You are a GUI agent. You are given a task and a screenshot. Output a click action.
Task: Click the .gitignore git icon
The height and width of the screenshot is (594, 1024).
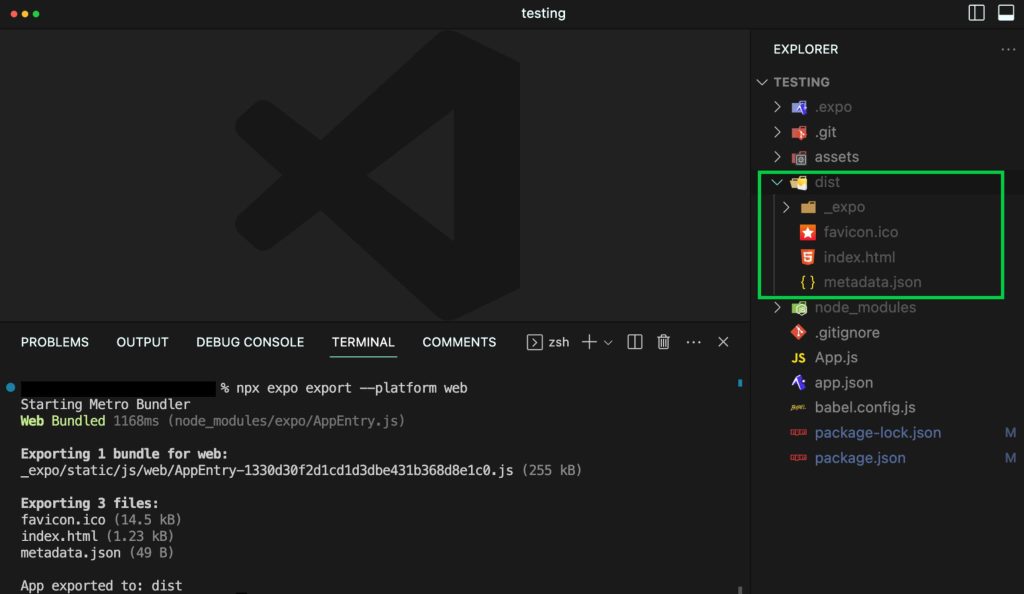799,332
